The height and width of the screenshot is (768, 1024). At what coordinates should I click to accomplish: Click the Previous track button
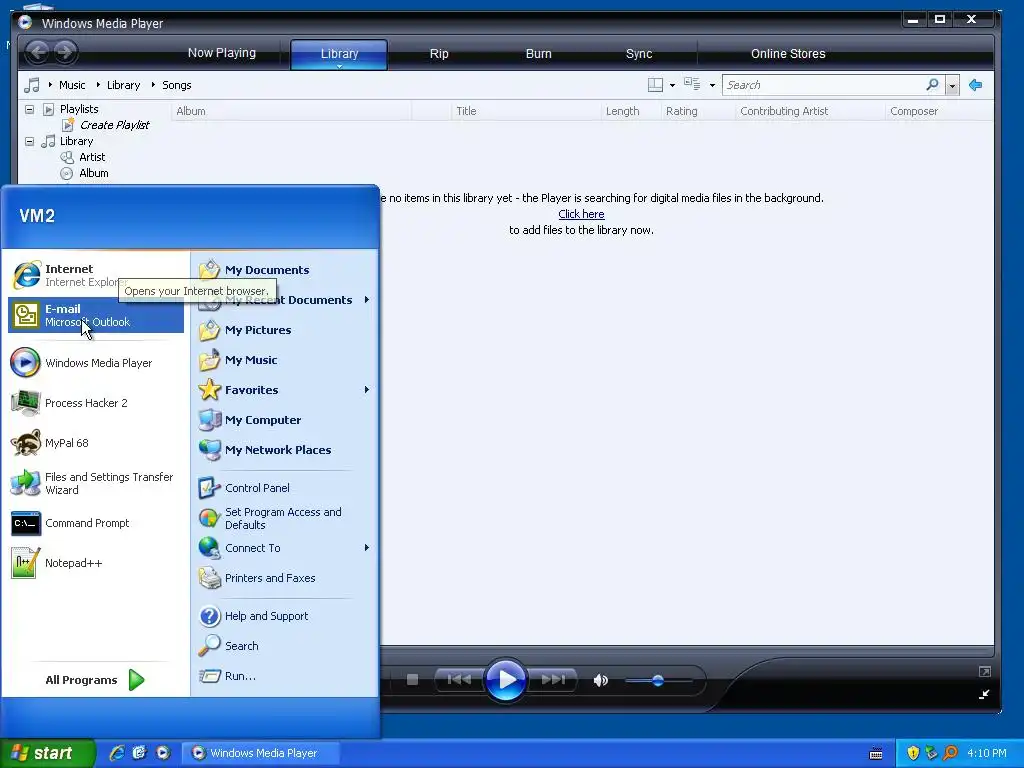click(458, 680)
